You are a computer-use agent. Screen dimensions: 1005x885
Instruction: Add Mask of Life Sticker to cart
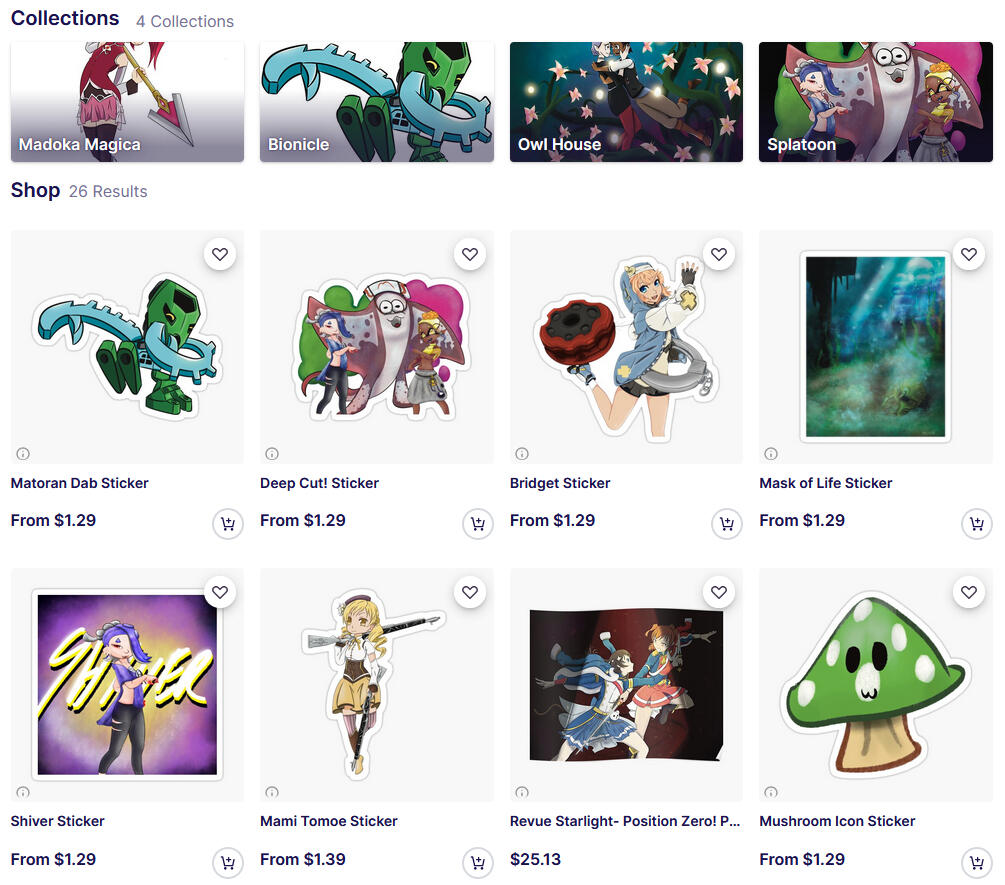977,524
